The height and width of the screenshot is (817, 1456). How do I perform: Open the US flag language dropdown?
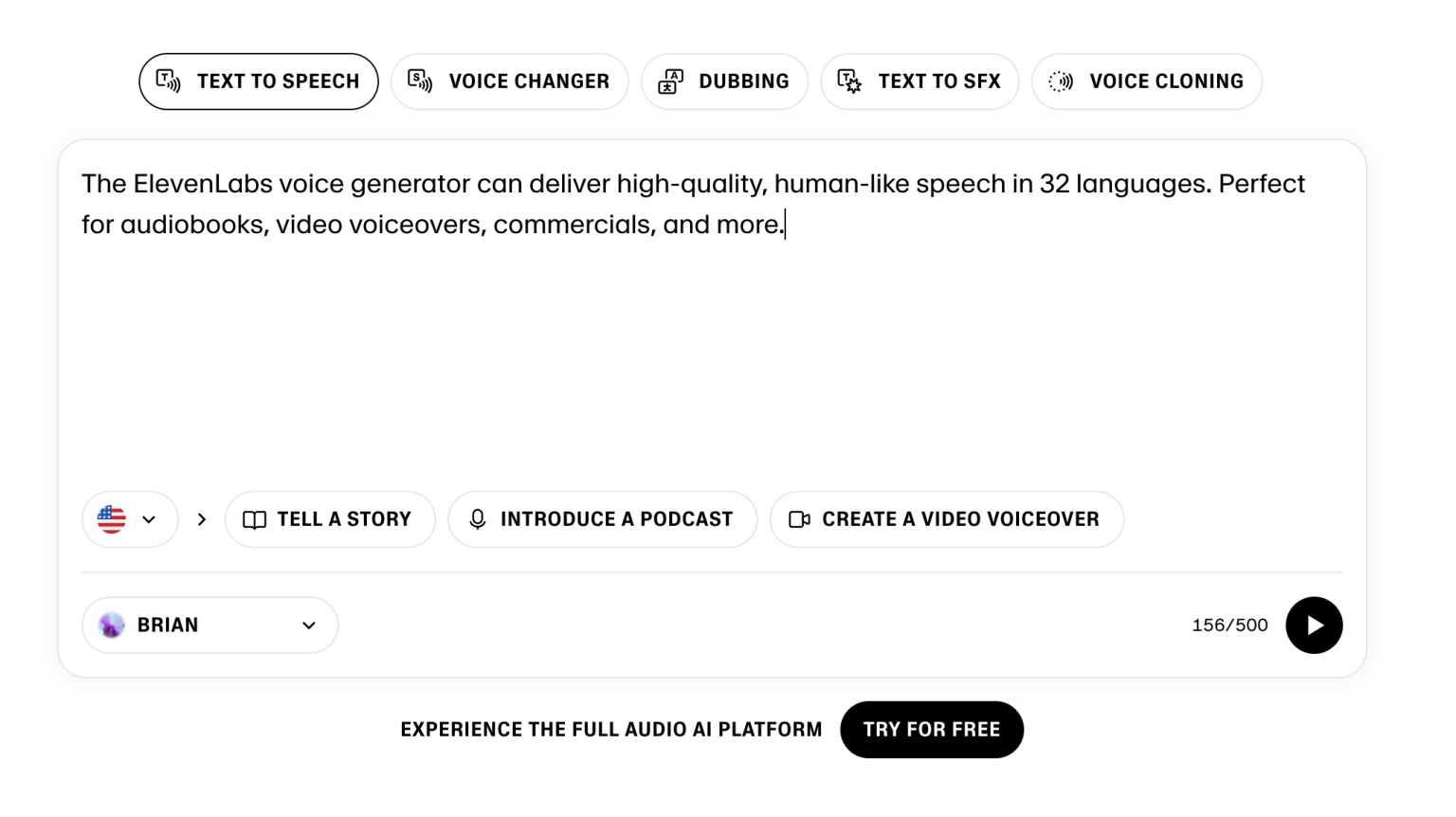tap(130, 519)
